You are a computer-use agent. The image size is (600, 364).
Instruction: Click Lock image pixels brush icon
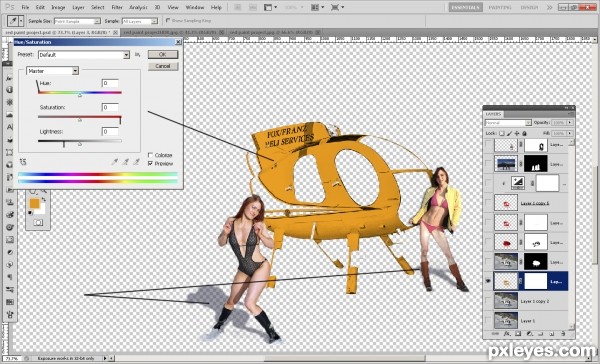[509, 133]
